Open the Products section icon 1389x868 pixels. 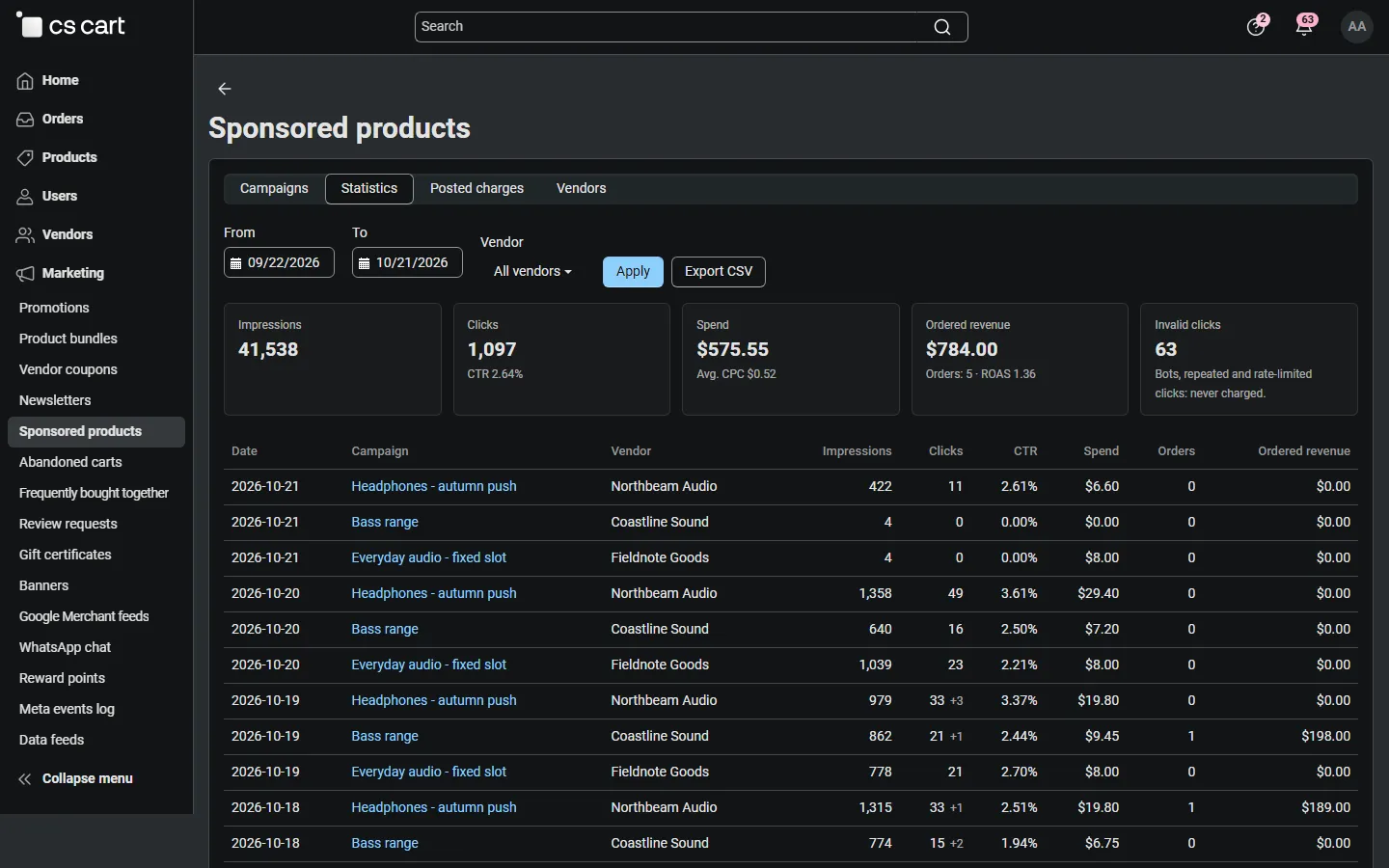click(25, 158)
